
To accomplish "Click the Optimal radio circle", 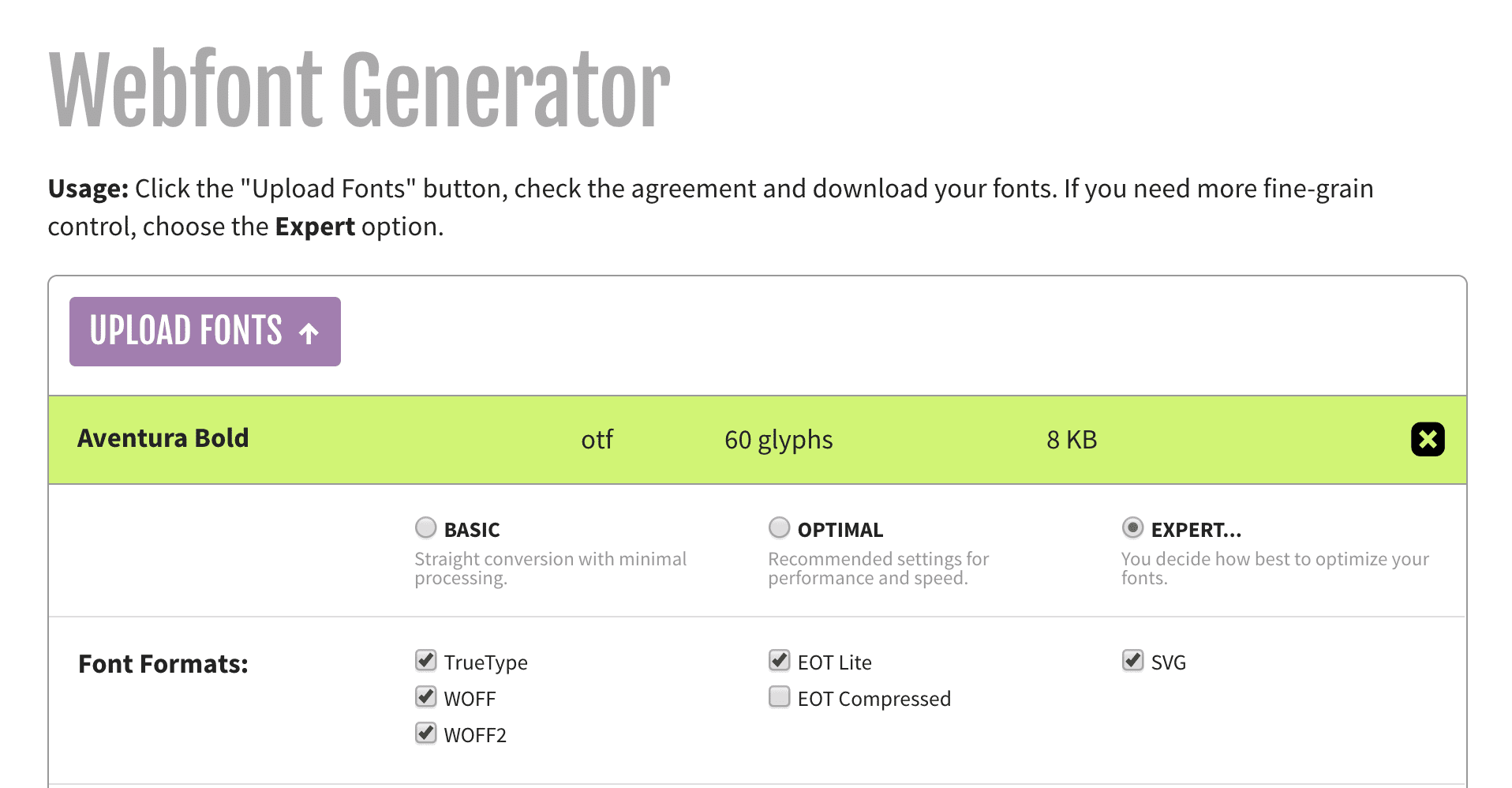I will (778, 527).
